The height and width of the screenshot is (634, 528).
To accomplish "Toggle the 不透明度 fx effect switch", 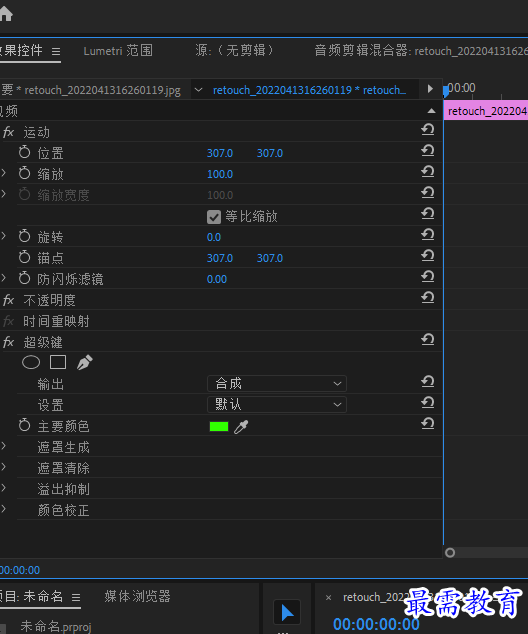I will click(8, 300).
